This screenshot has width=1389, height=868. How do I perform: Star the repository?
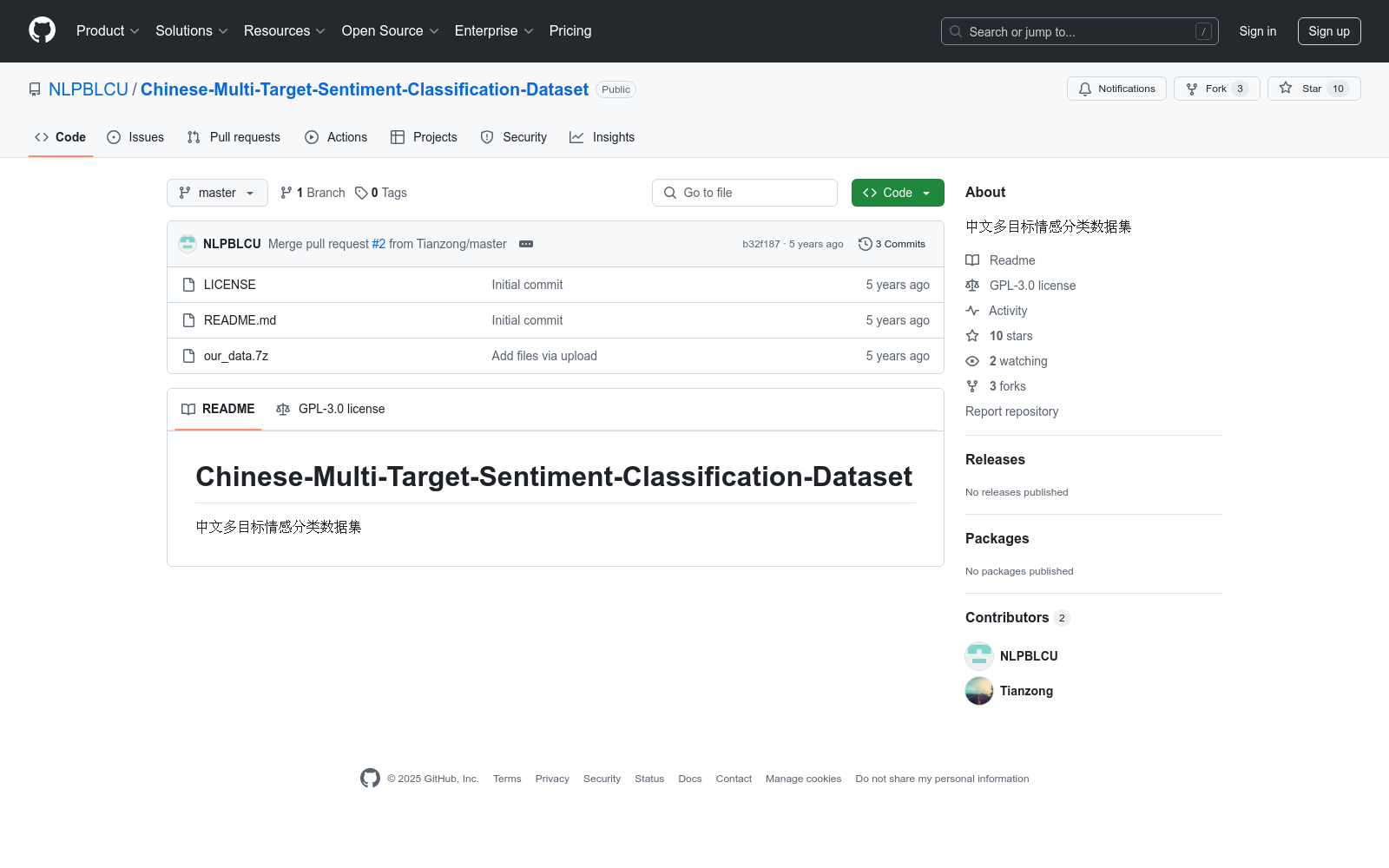[1313, 89]
